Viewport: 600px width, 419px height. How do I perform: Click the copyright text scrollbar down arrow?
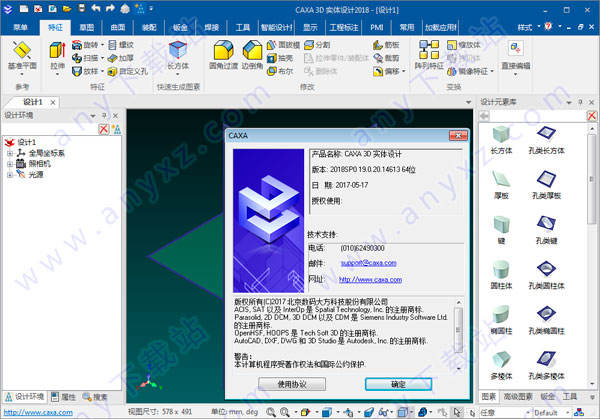(458, 368)
